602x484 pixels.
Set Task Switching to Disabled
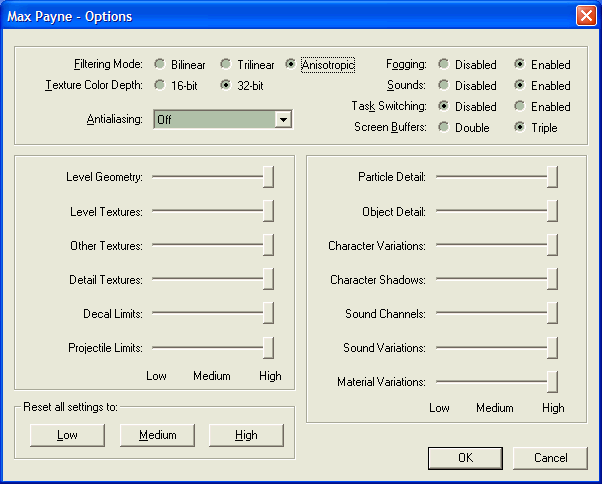pyautogui.click(x=467, y=106)
